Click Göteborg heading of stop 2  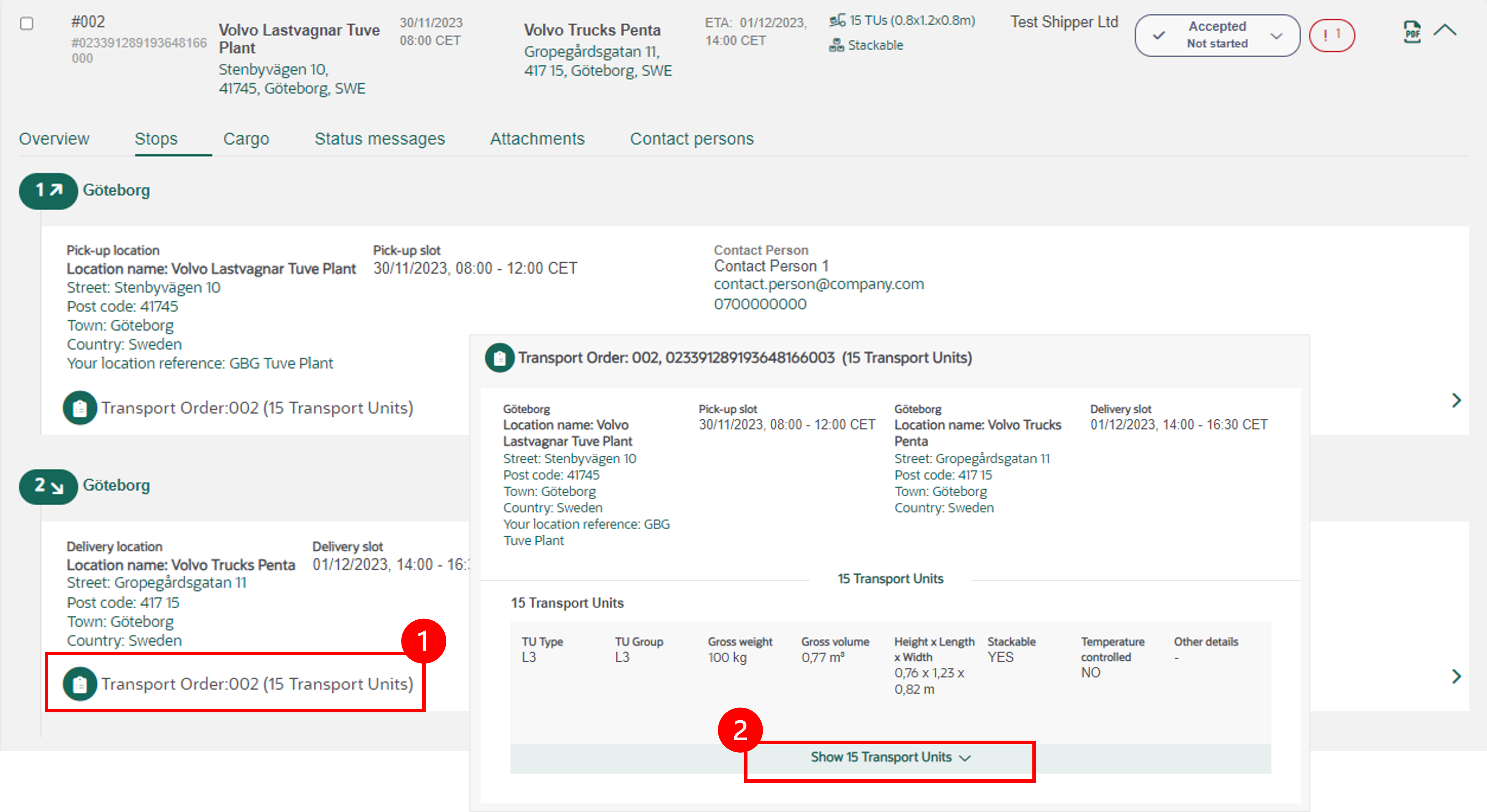click(x=116, y=485)
